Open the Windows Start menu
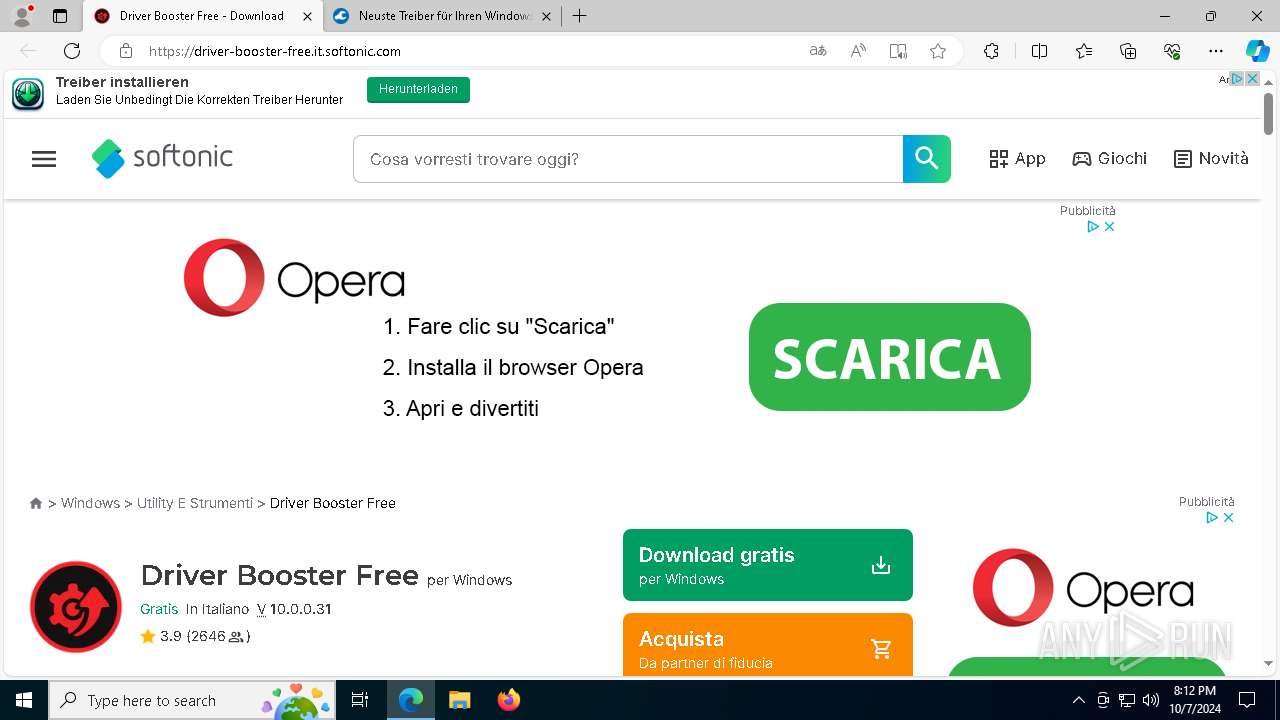1280x720 pixels. tap(24, 700)
